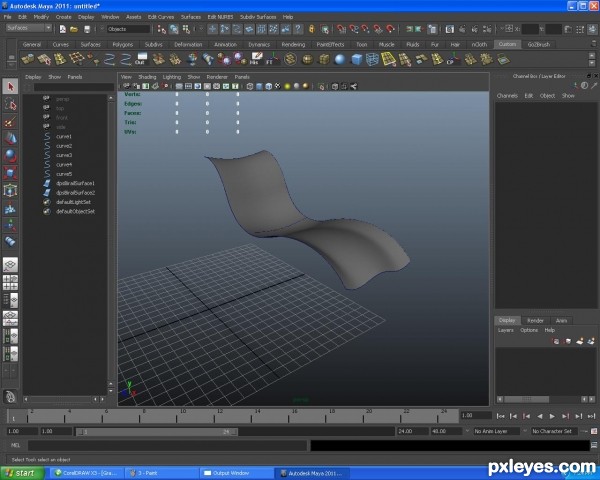
Task: Open the Edit NURBS menu
Action: click(220, 17)
